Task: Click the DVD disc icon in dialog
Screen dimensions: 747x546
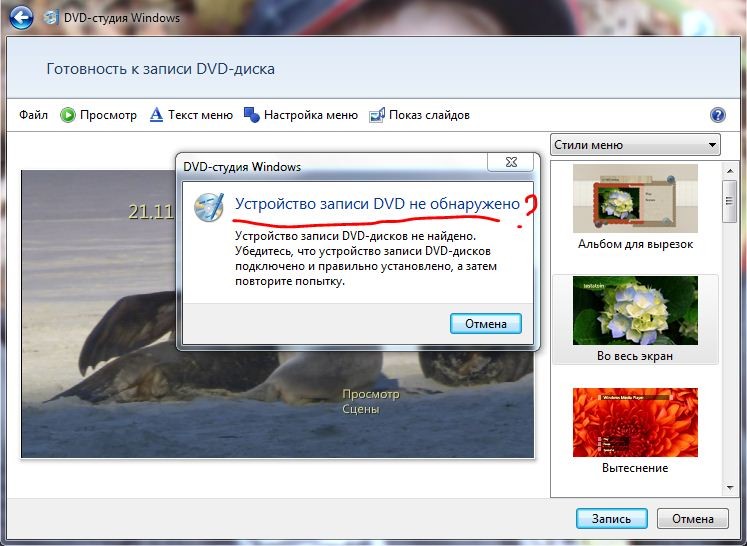Action: pos(209,205)
